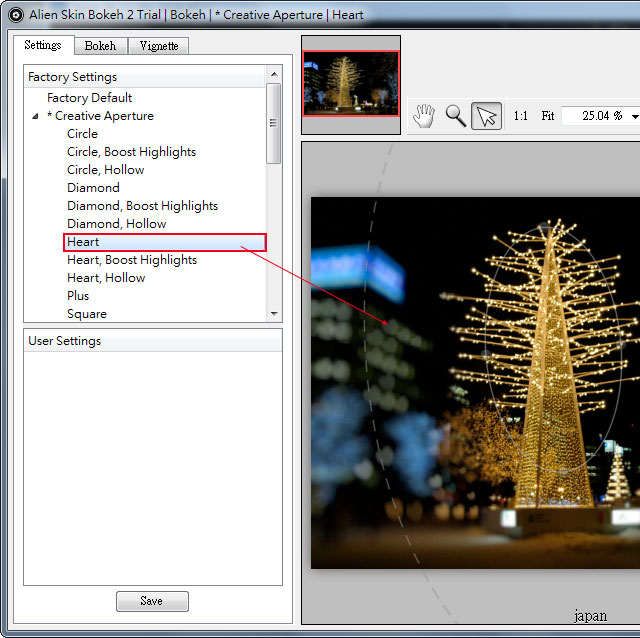The image size is (640, 638).
Task: Open the Bokeh tab
Action: 100,46
